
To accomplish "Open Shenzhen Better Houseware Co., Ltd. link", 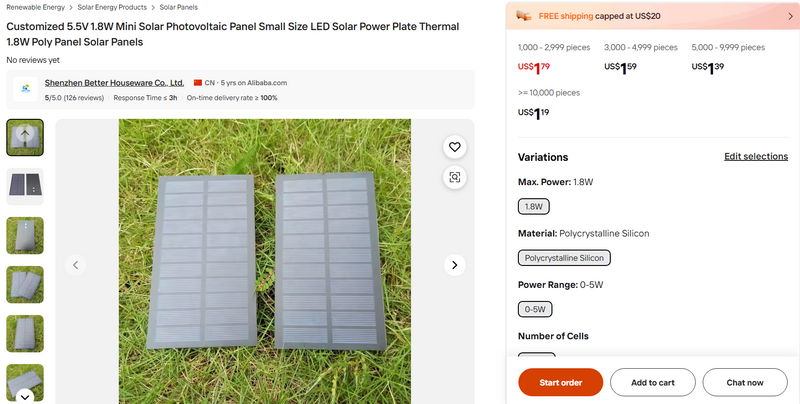I will tap(114, 83).
